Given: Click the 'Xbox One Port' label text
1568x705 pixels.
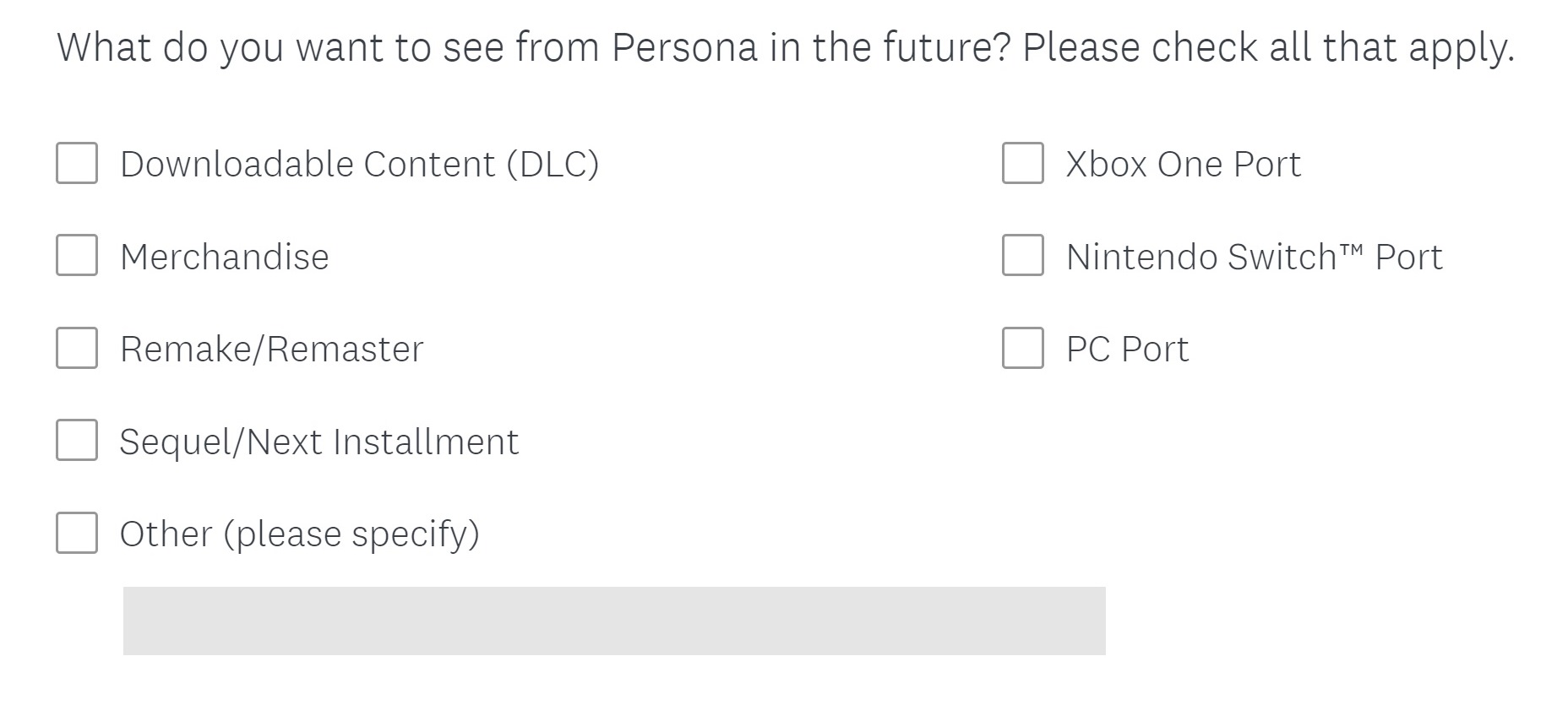Looking at the screenshot, I should tap(1183, 165).
